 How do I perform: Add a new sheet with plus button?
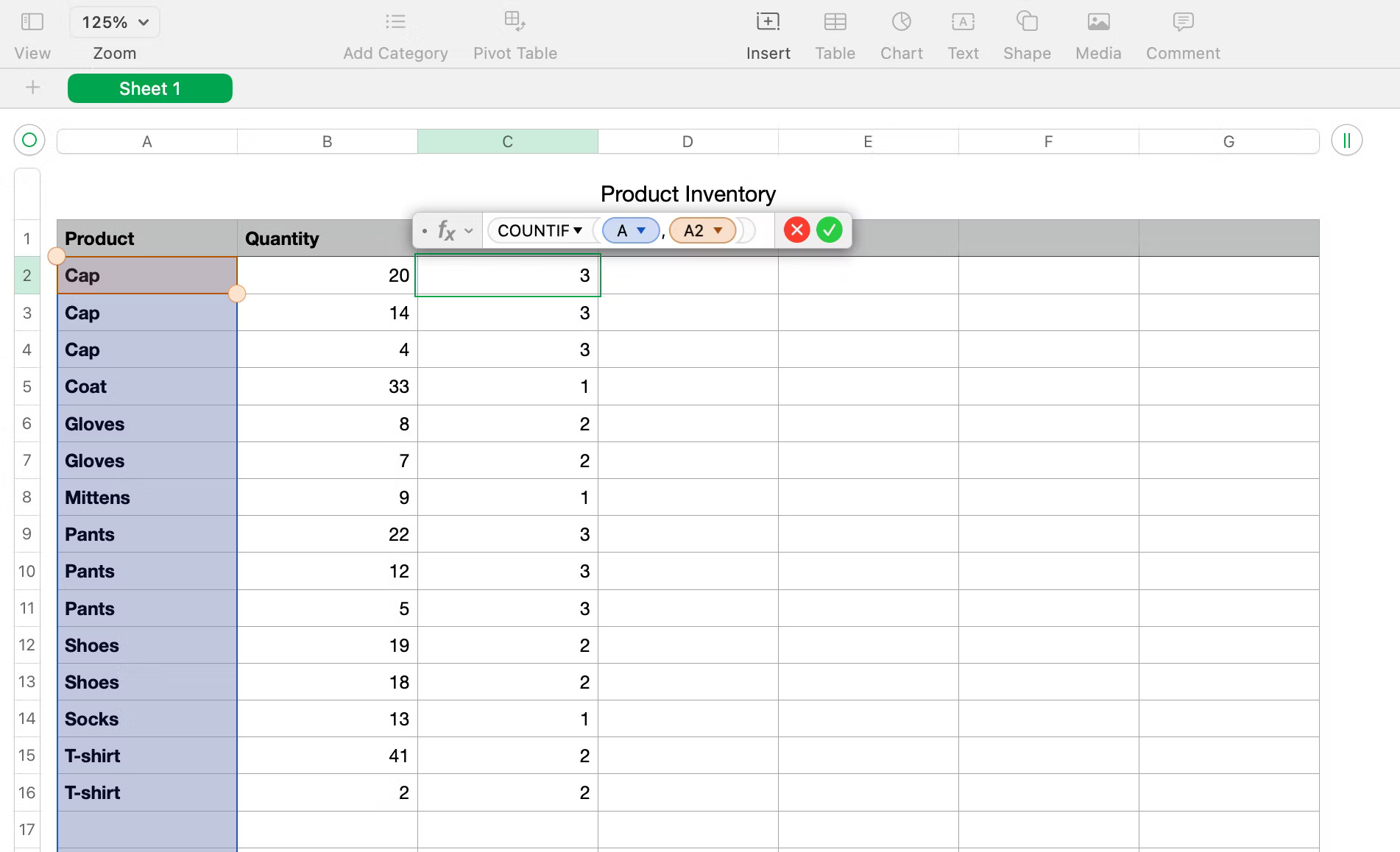point(32,88)
